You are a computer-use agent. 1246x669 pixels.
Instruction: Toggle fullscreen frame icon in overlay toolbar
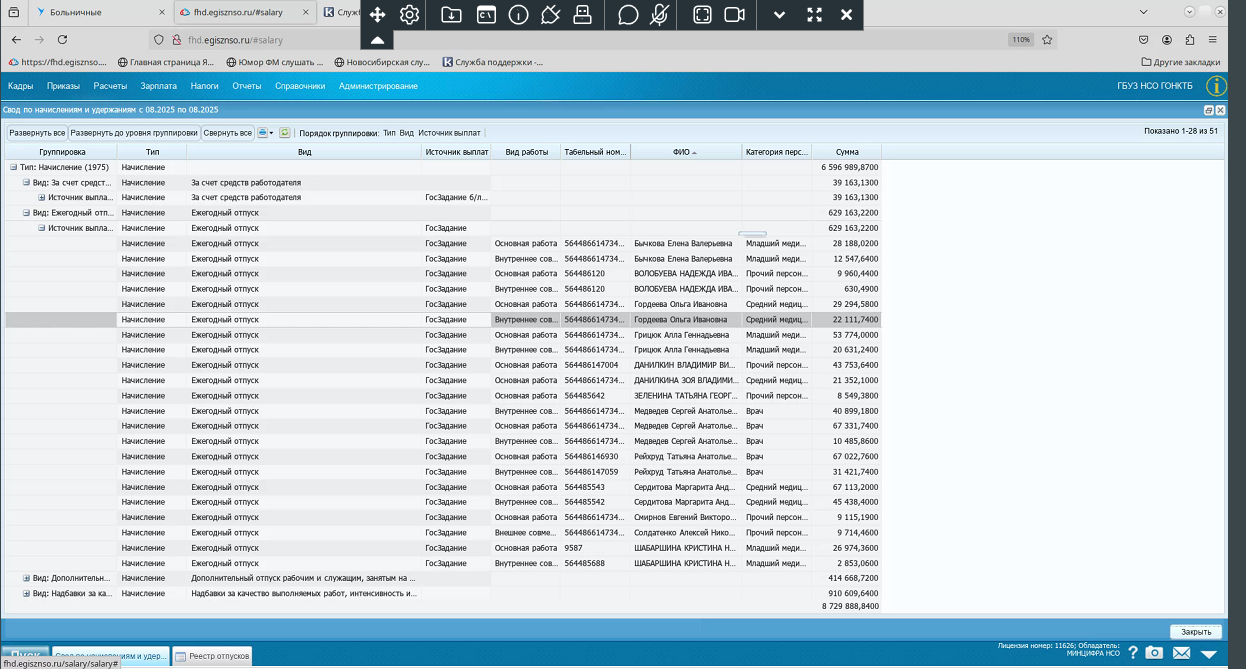703,15
